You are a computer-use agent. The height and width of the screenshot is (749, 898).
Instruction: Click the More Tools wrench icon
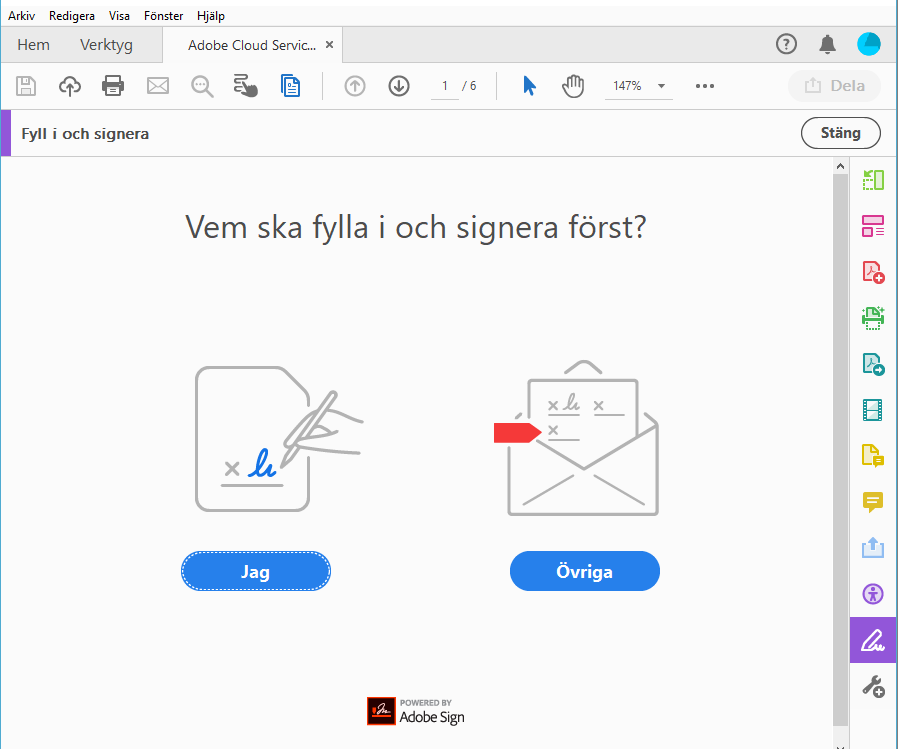pos(872,686)
